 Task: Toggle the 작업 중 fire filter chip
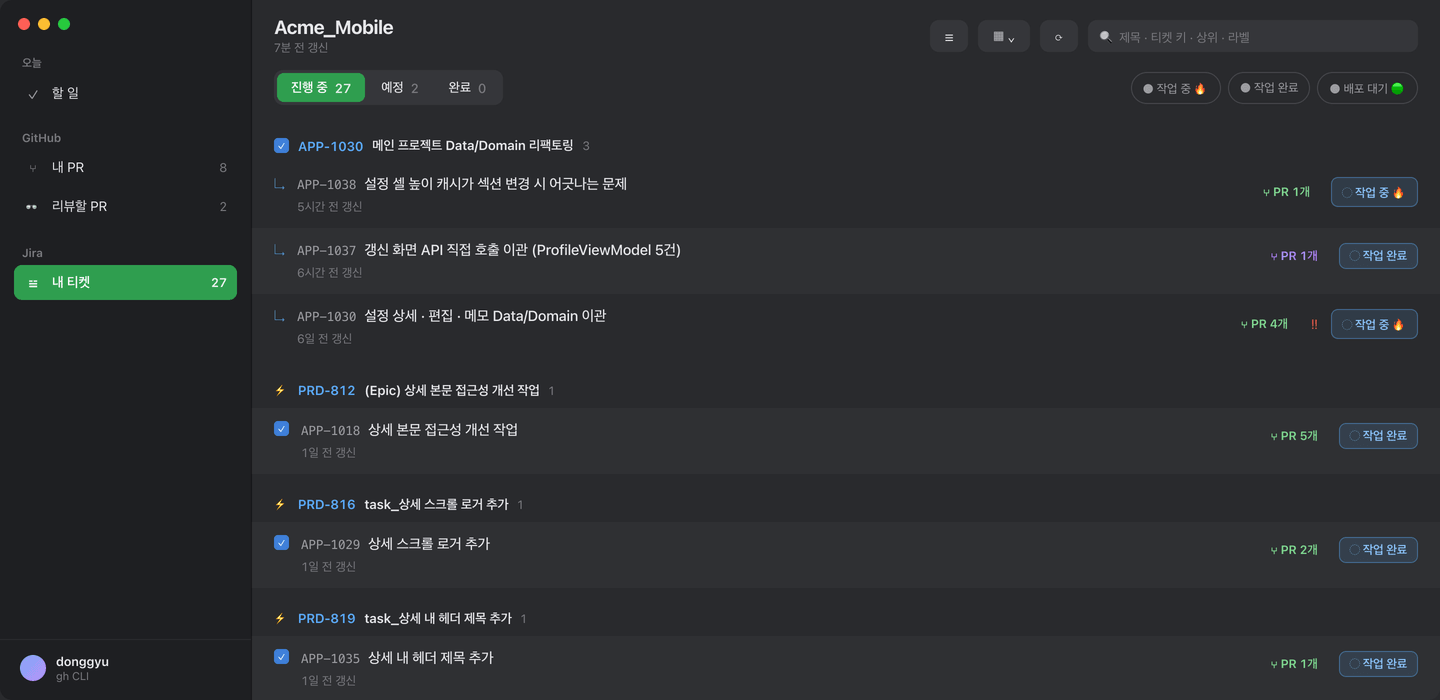click(1176, 88)
